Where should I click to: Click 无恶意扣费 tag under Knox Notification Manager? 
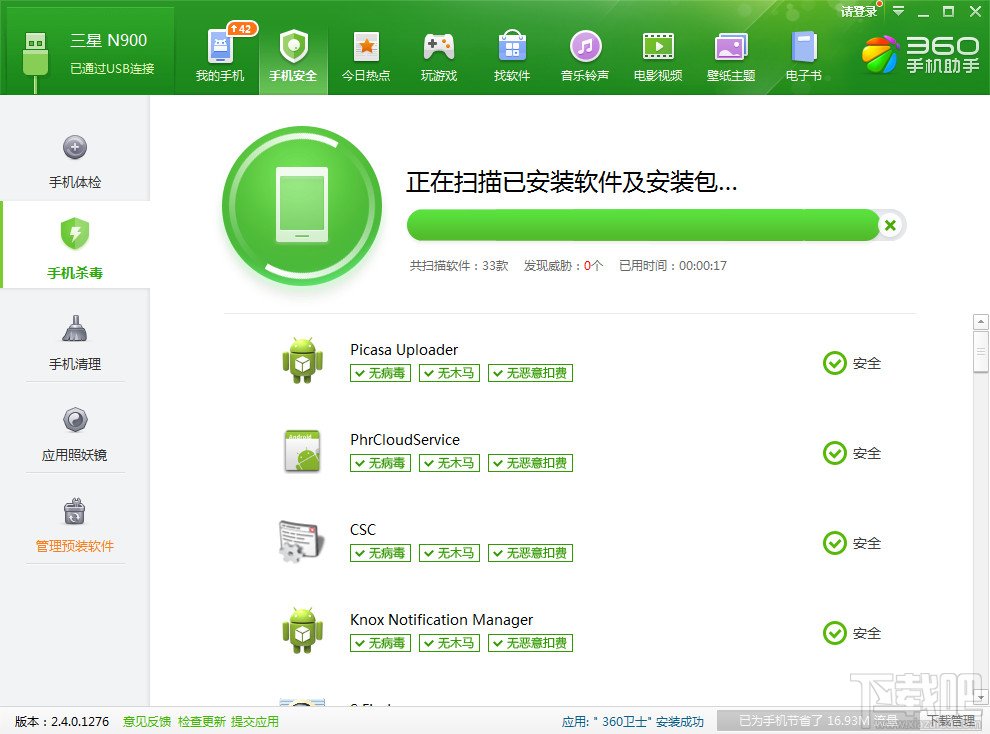(530, 643)
